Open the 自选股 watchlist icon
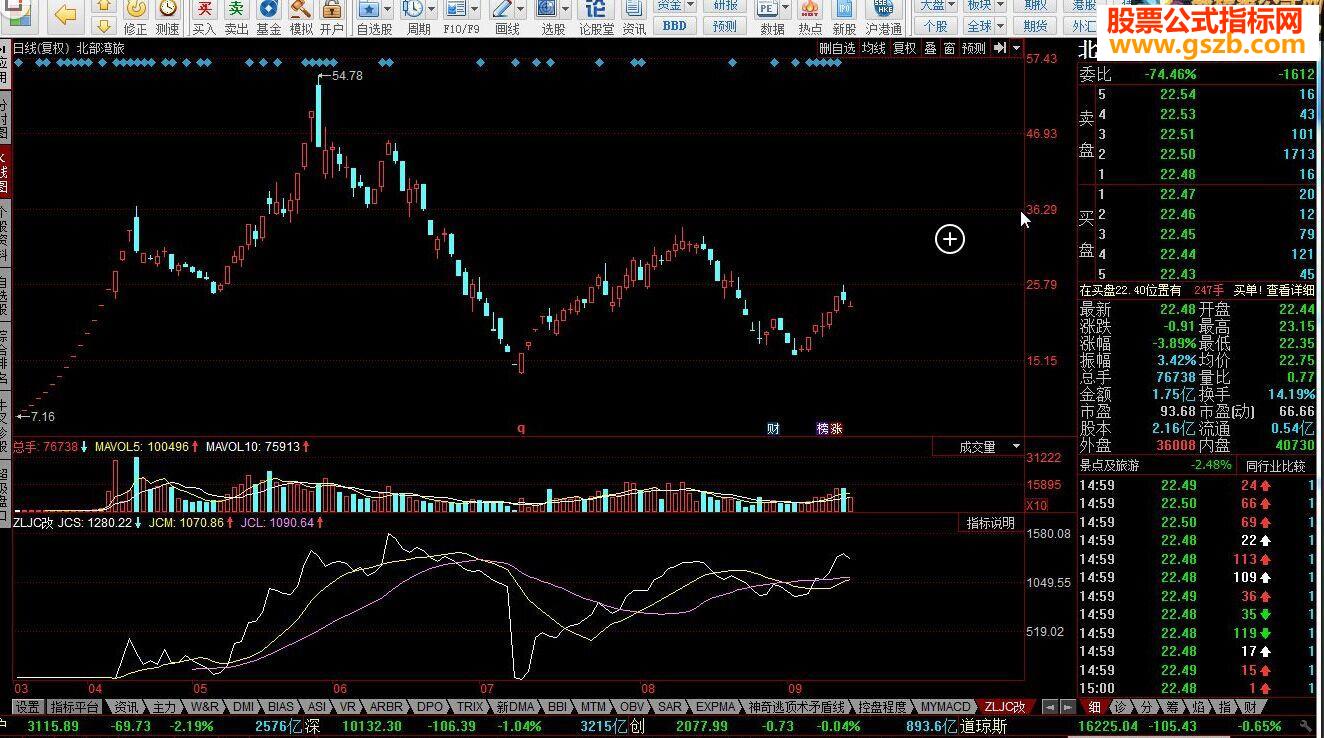The image size is (1324, 738). coord(374,18)
